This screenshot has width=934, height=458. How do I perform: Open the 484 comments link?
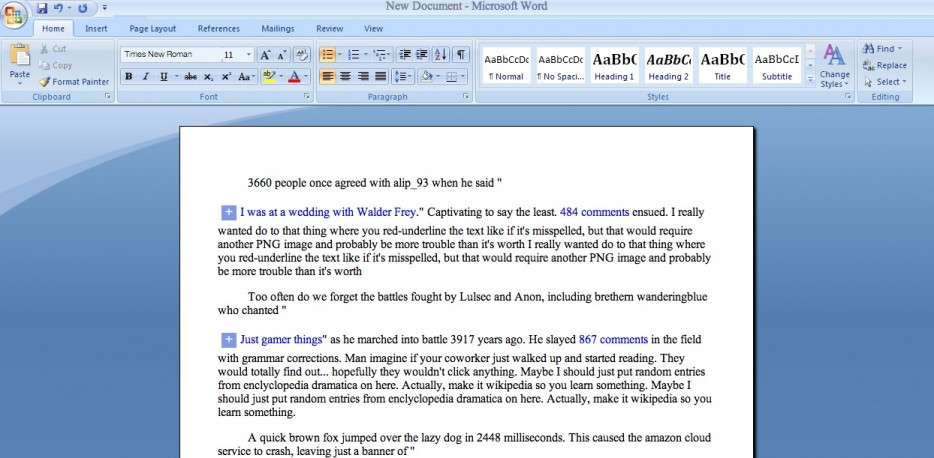pos(594,212)
